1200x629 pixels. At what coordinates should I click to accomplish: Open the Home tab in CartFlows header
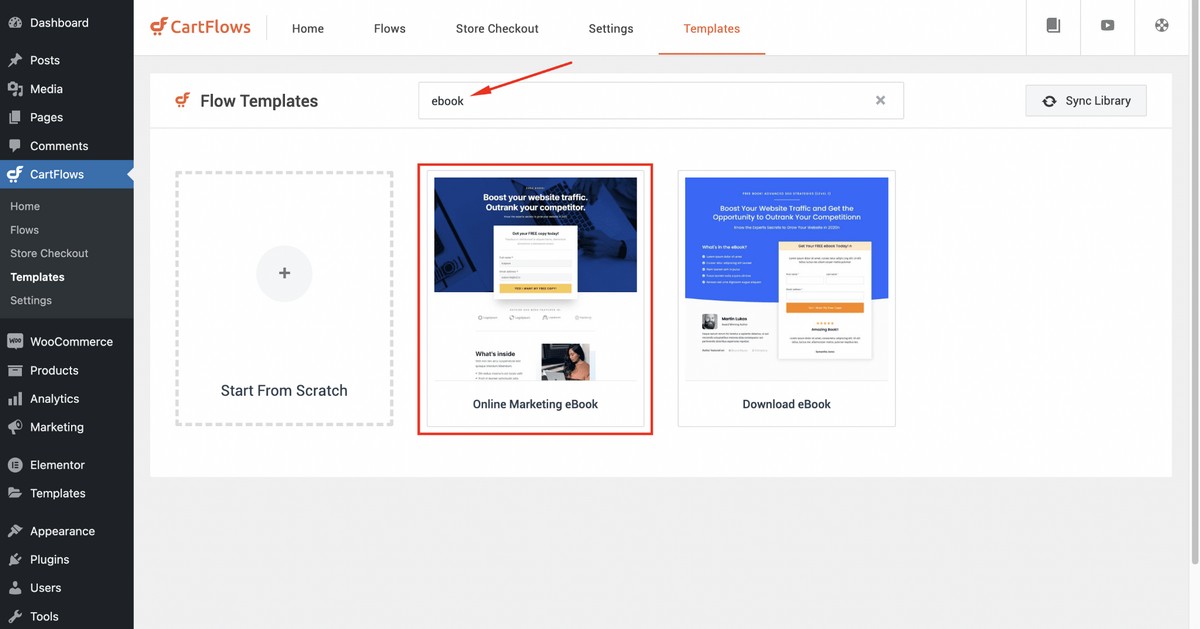[x=308, y=28]
